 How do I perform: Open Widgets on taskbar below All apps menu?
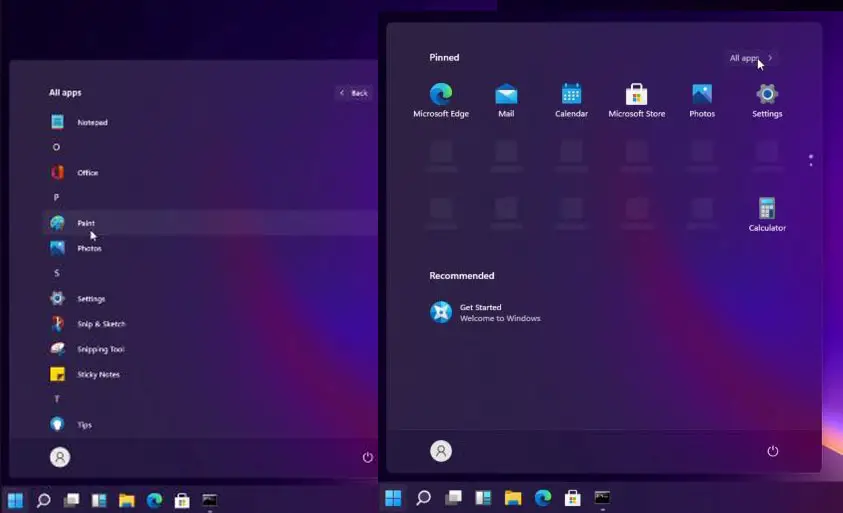coord(99,500)
